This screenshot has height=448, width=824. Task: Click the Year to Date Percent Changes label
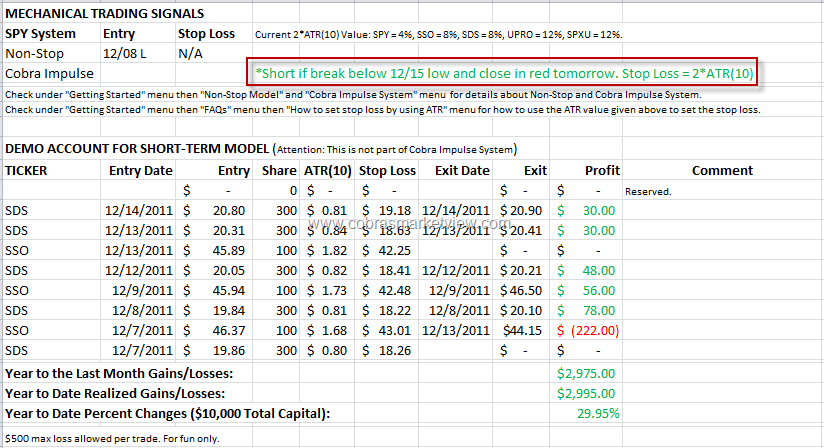pos(167,413)
